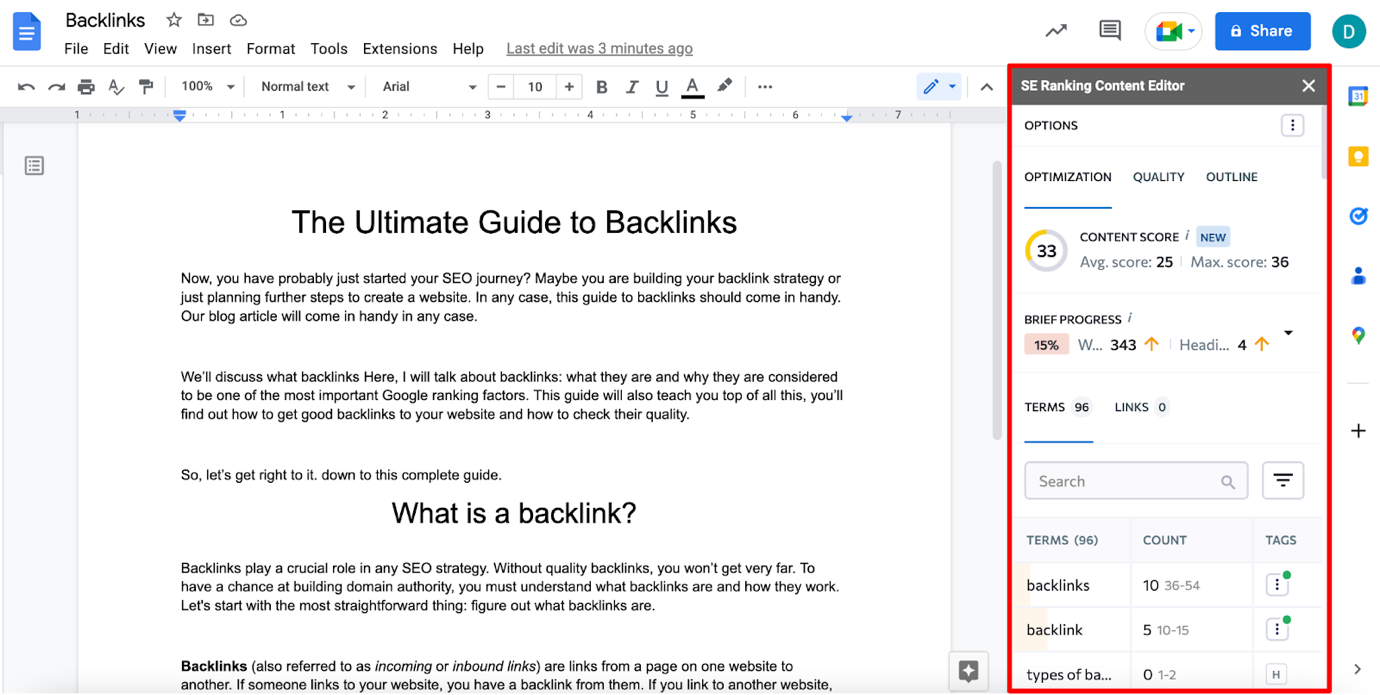Open tags menu for backlink term
1380x695 pixels.
[1277, 630]
